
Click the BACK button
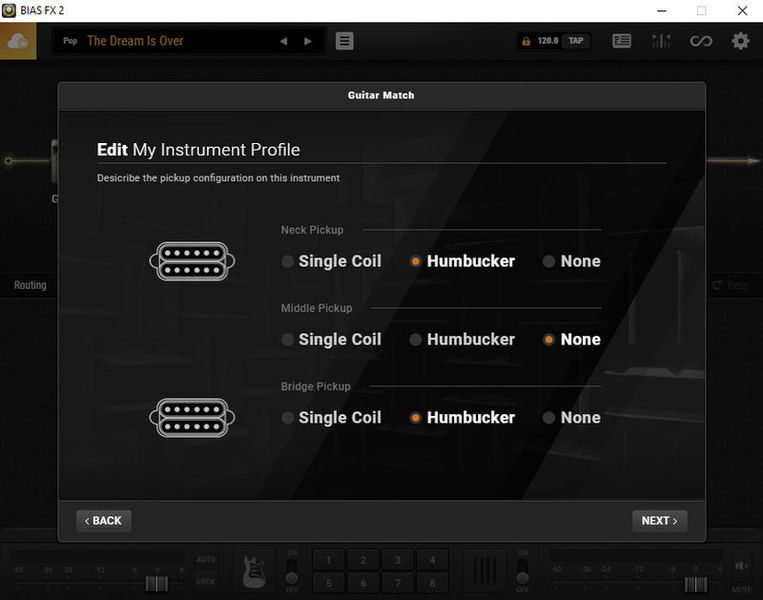104,521
